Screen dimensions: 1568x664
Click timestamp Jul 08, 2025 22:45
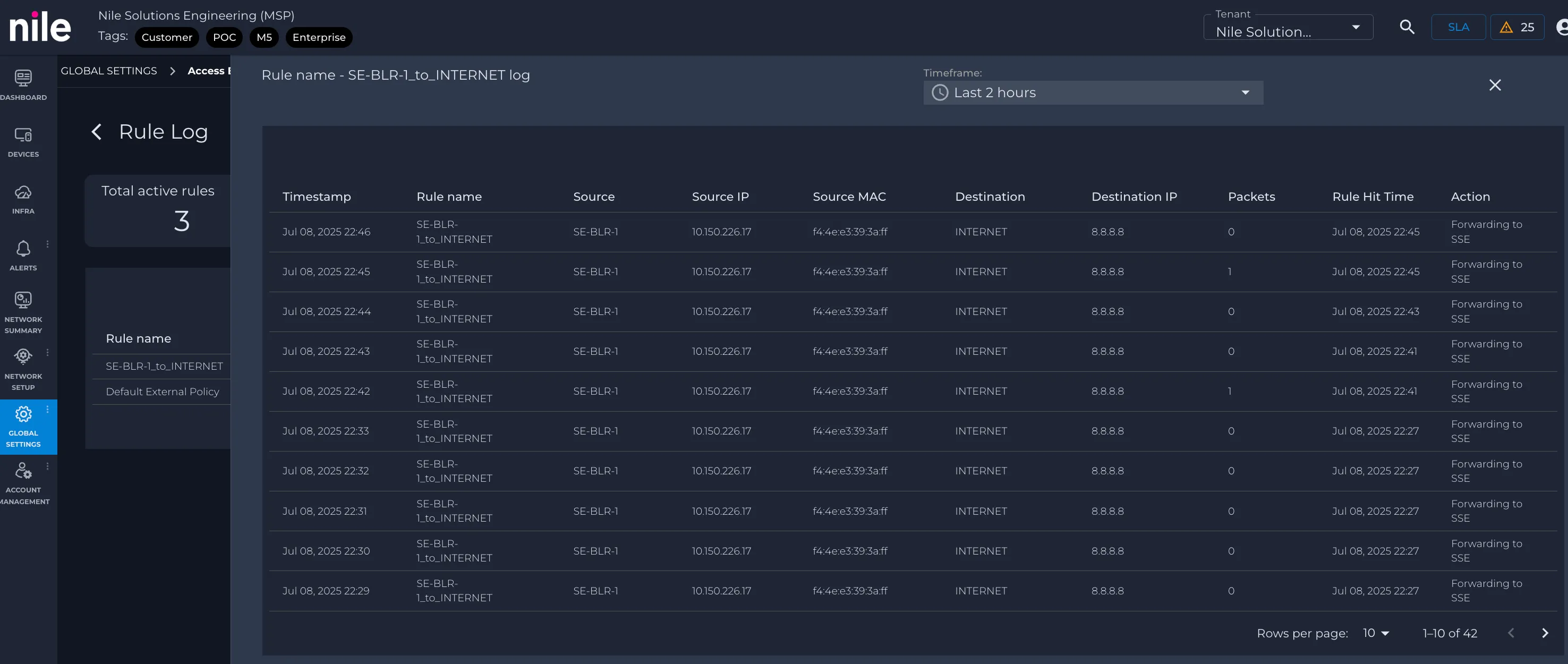click(x=326, y=272)
